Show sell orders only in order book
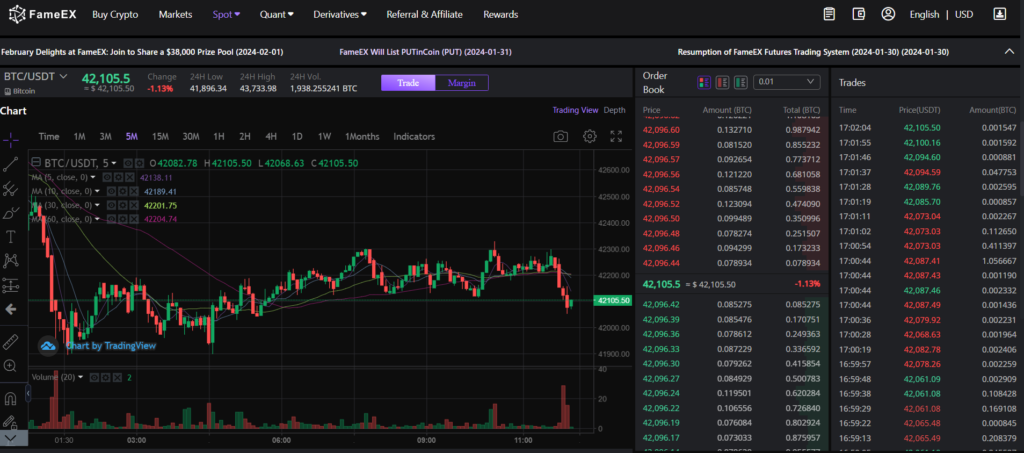The height and width of the screenshot is (453, 1024). pyautogui.click(x=722, y=82)
